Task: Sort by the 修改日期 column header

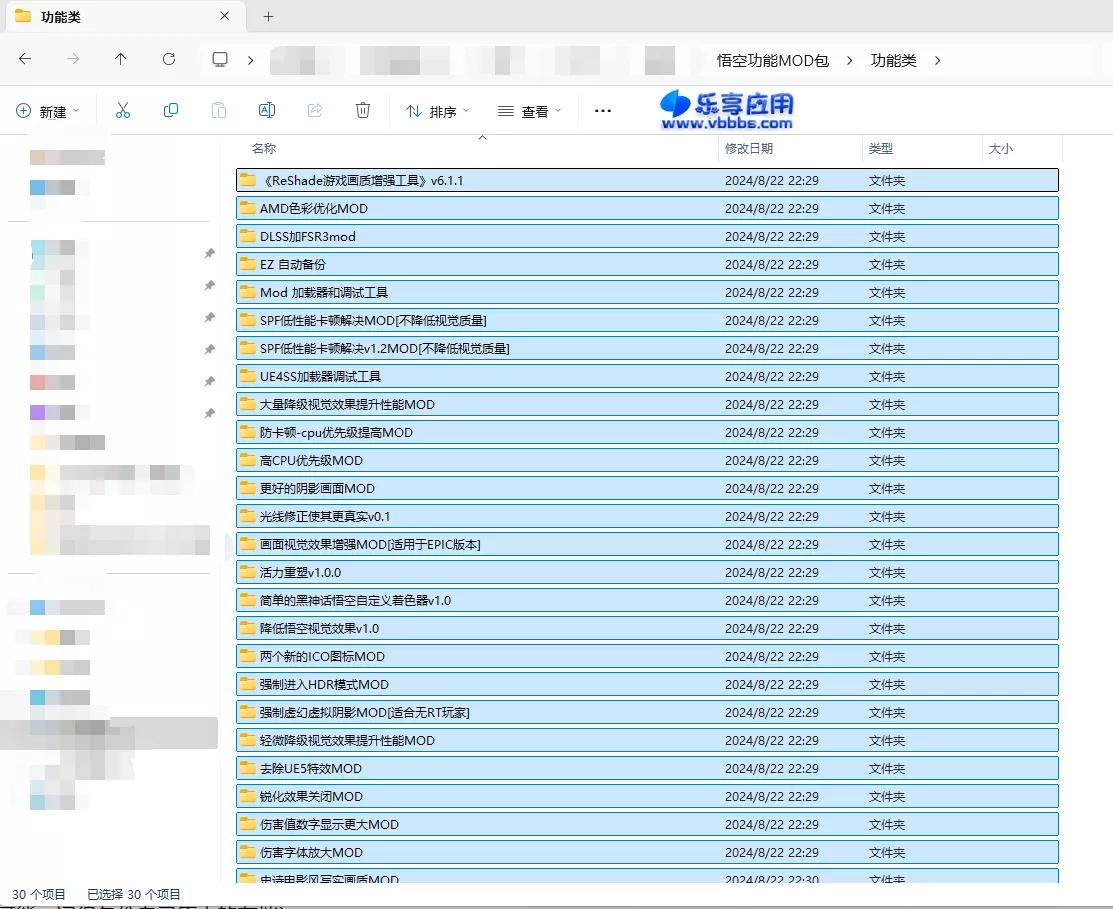Action: click(x=749, y=149)
